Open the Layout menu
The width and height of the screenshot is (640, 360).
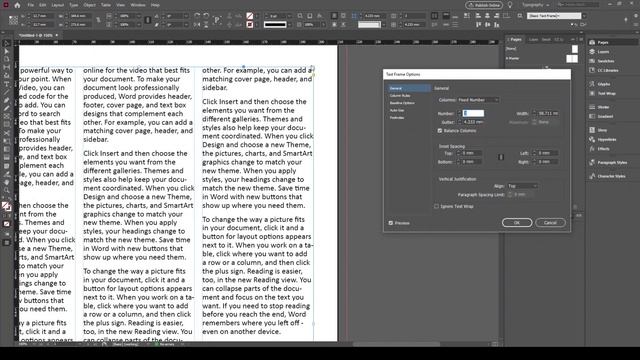[58, 5]
